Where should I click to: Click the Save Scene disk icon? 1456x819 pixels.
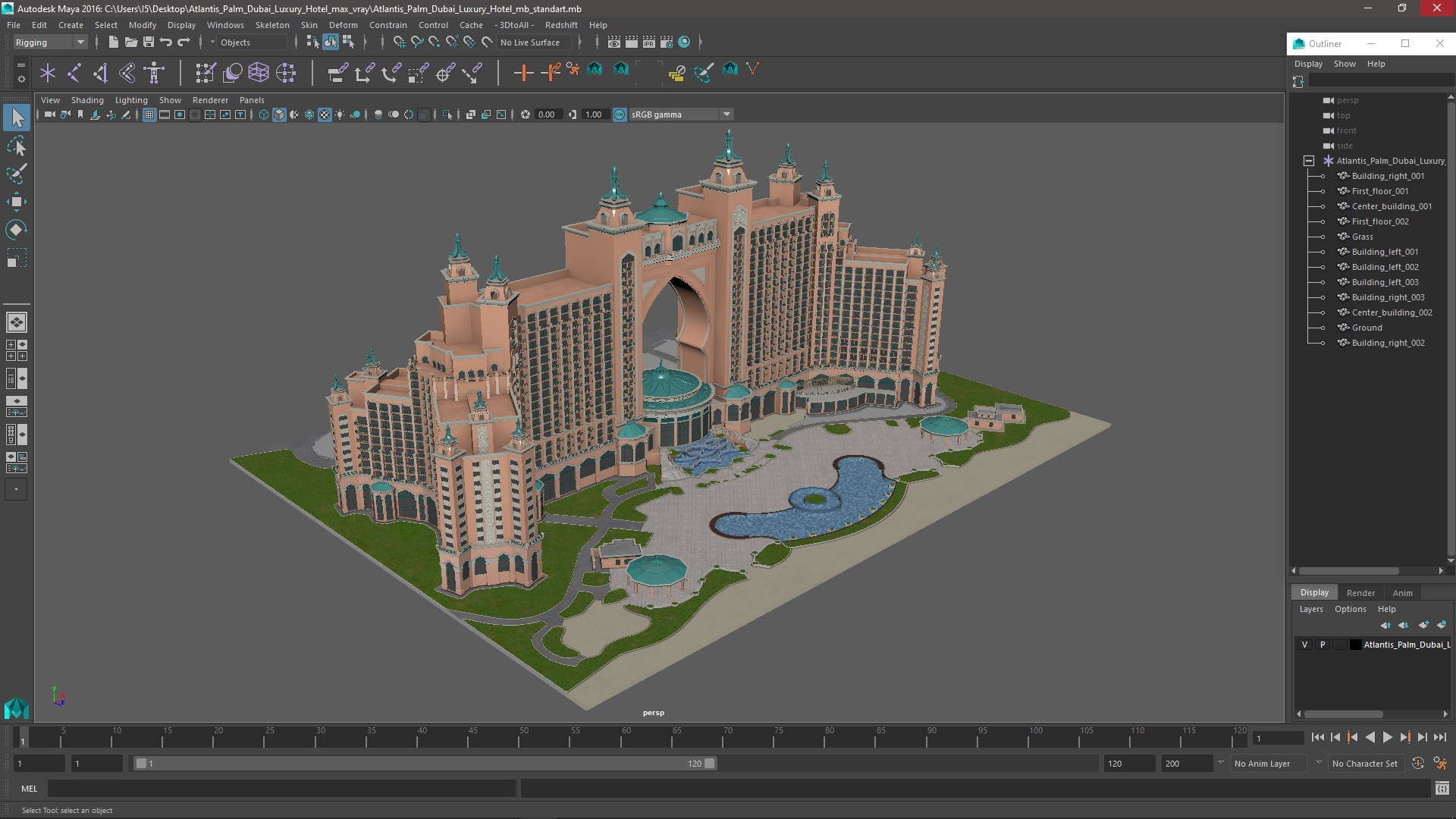(148, 42)
